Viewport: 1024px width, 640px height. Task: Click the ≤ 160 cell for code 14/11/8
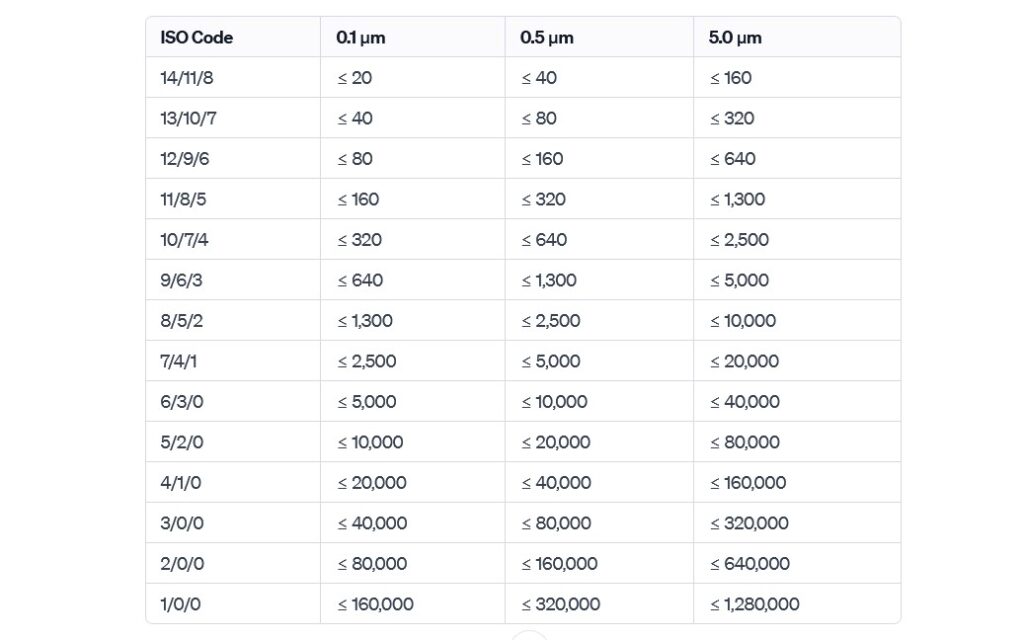732,77
